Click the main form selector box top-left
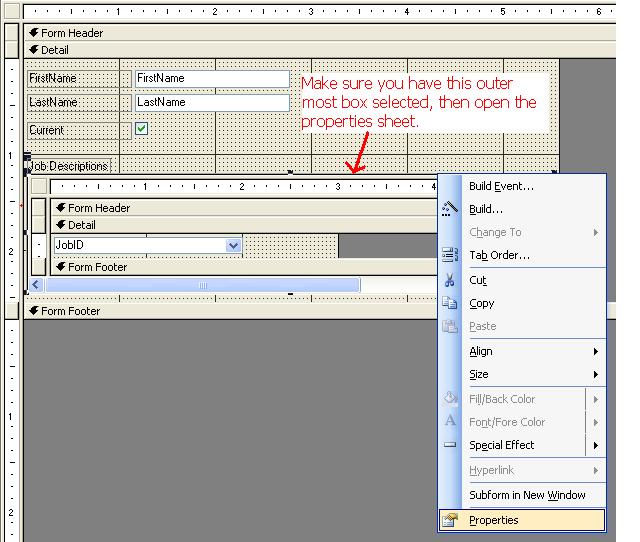640x542 pixels. point(12,11)
